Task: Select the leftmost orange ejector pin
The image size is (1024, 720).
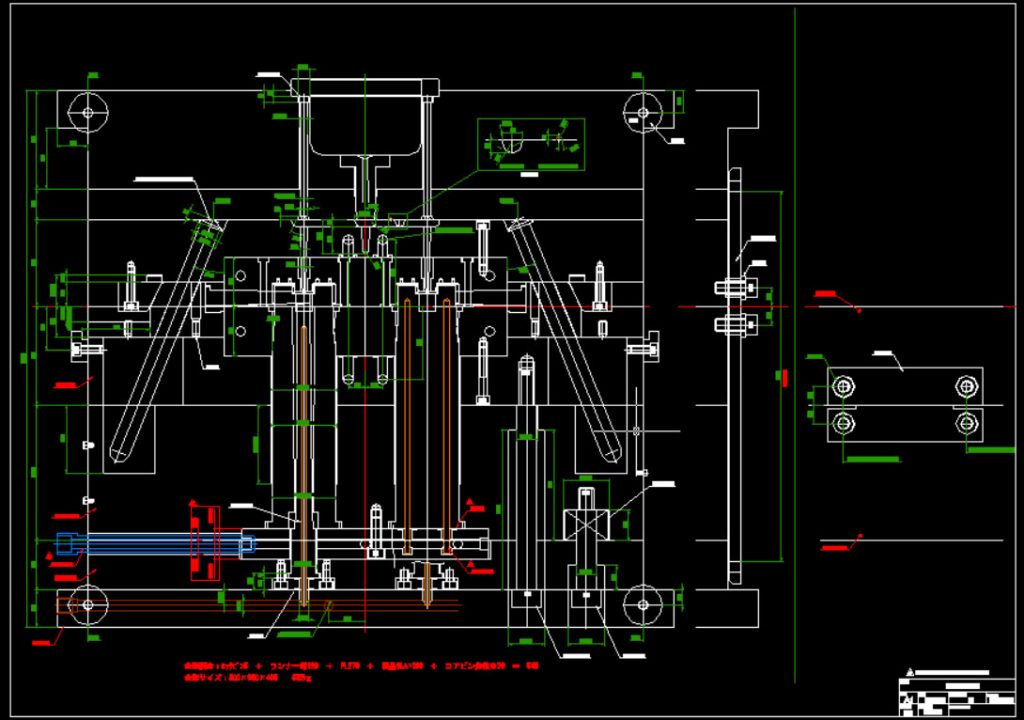Action: pyautogui.click(x=302, y=450)
